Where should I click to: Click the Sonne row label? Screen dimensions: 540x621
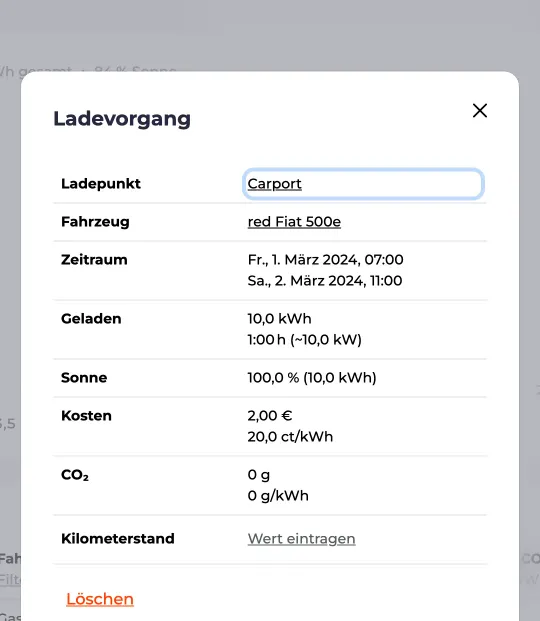pyautogui.click(x=84, y=378)
